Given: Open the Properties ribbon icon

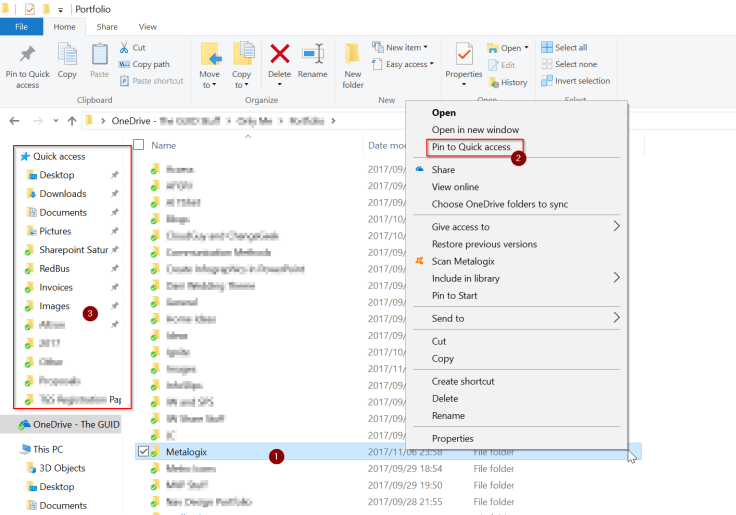Looking at the screenshot, I should point(464,55).
